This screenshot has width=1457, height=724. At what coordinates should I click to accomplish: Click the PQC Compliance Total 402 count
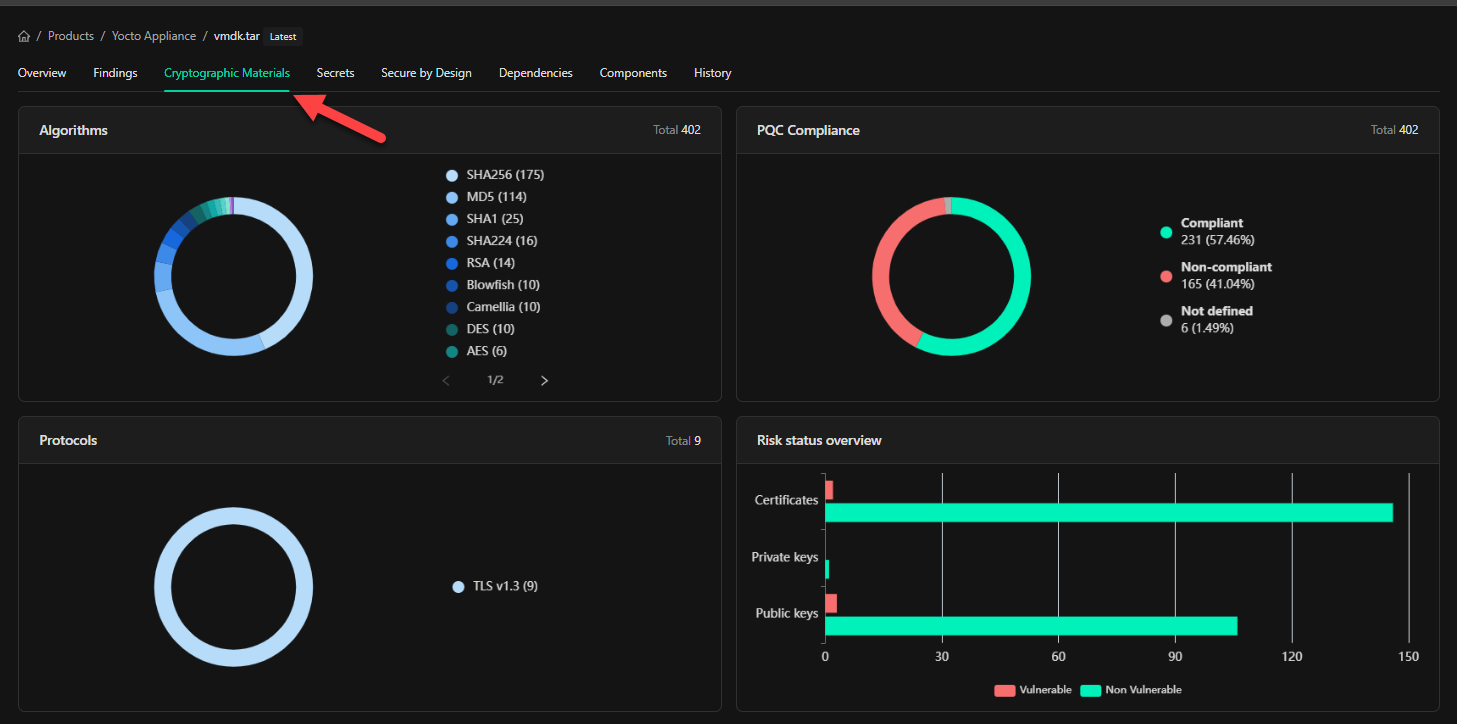point(1394,130)
